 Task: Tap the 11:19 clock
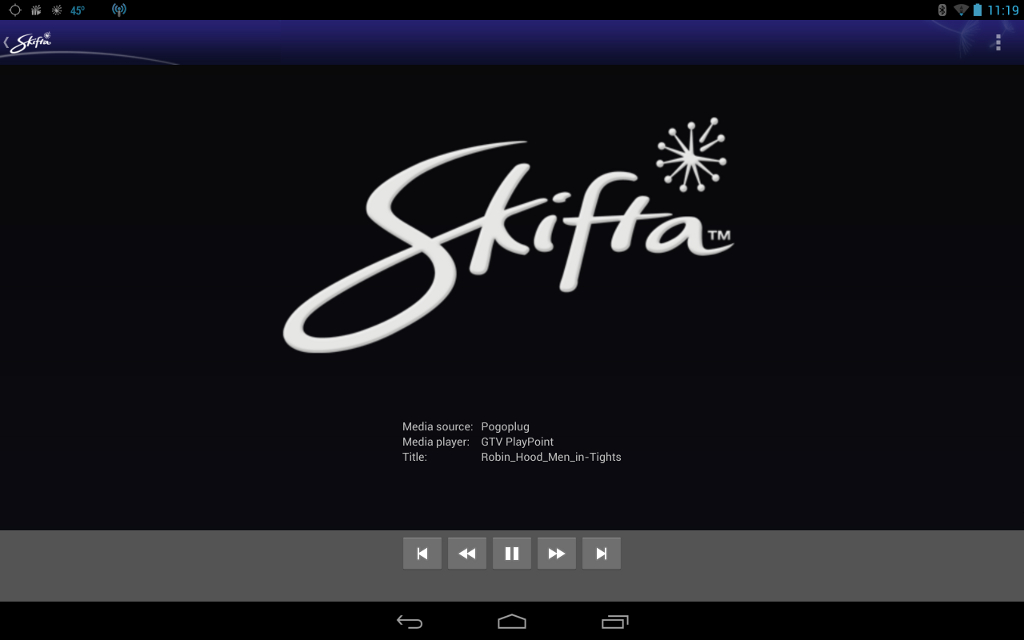(x=1003, y=10)
